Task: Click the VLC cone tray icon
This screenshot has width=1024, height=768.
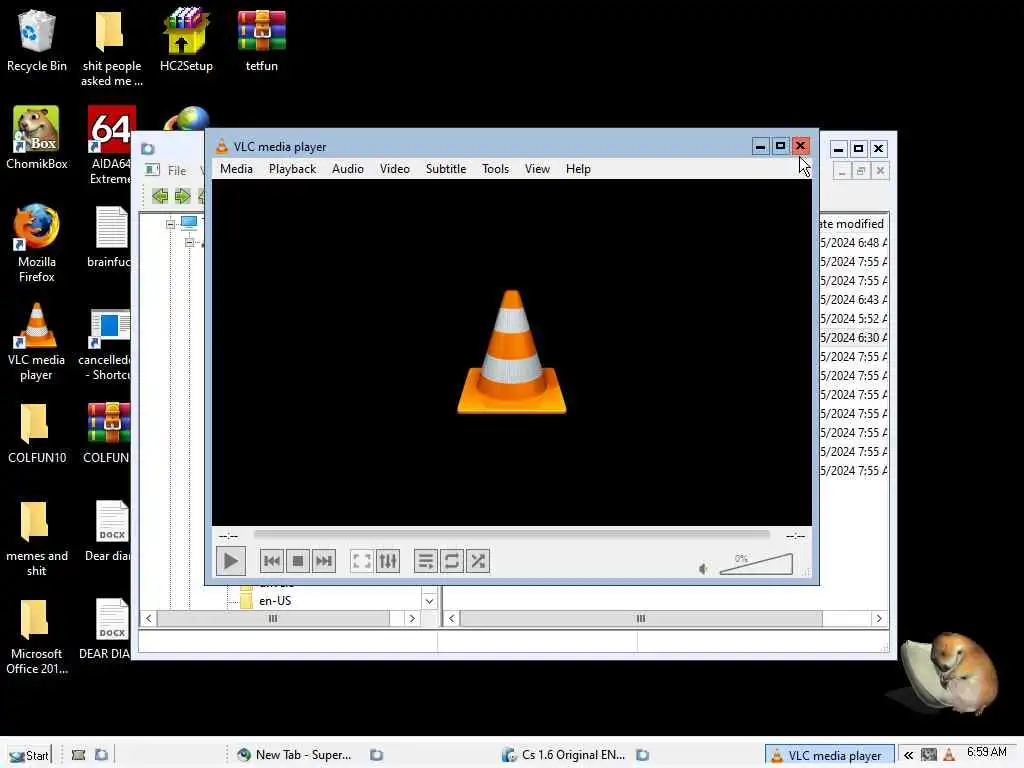Action: [950, 756]
